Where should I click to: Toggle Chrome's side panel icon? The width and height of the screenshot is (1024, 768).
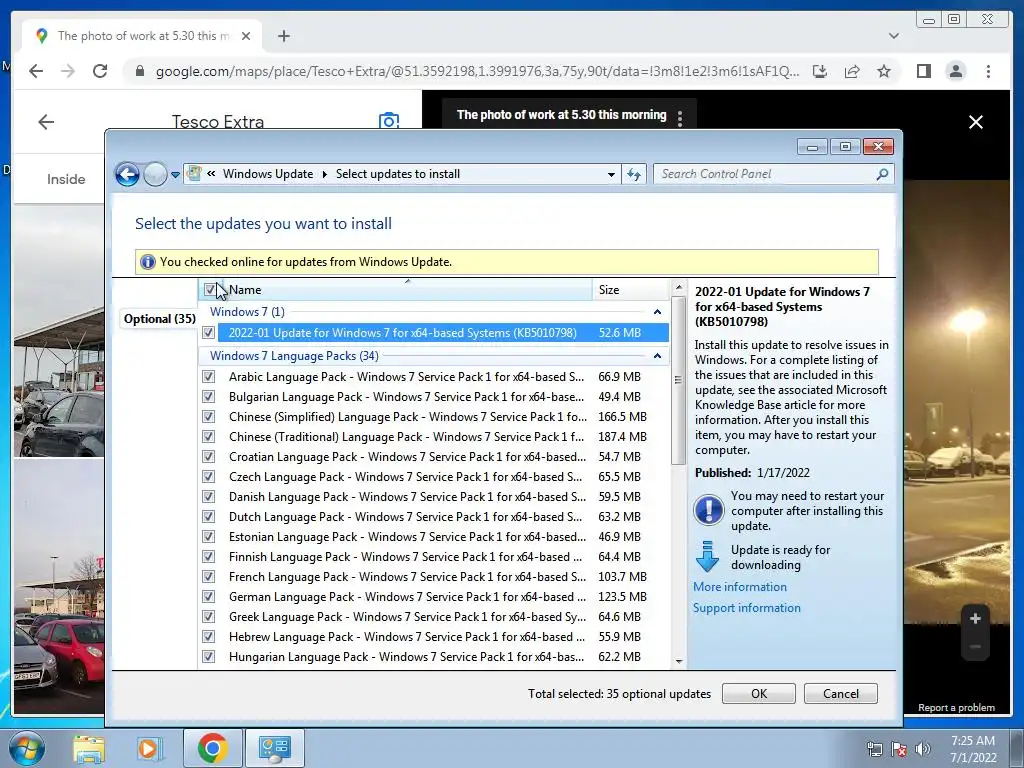pos(923,71)
